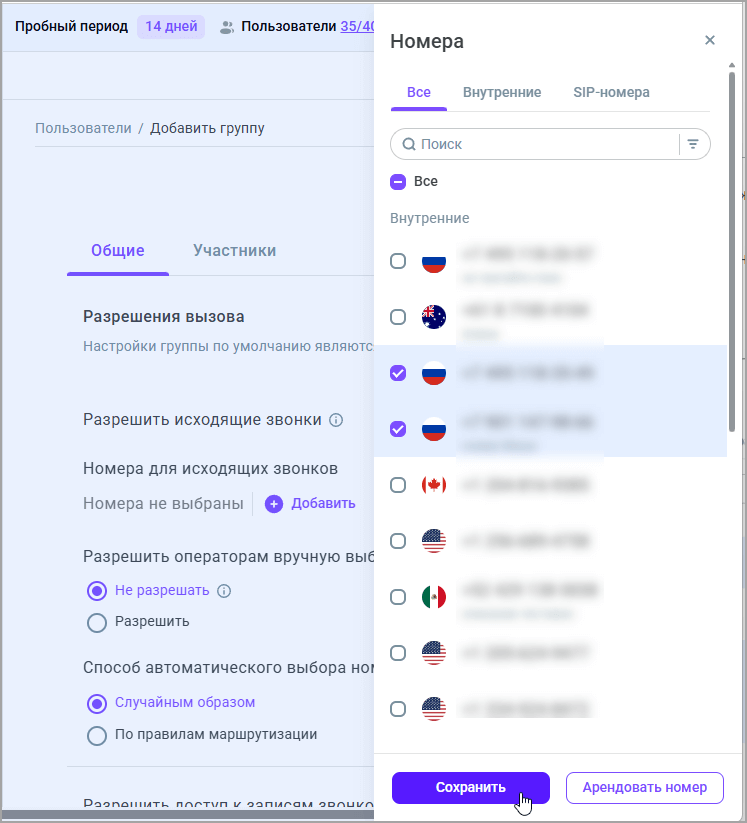Switch to the Внутренние tab
The height and width of the screenshot is (823, 747).
point(501,91)
